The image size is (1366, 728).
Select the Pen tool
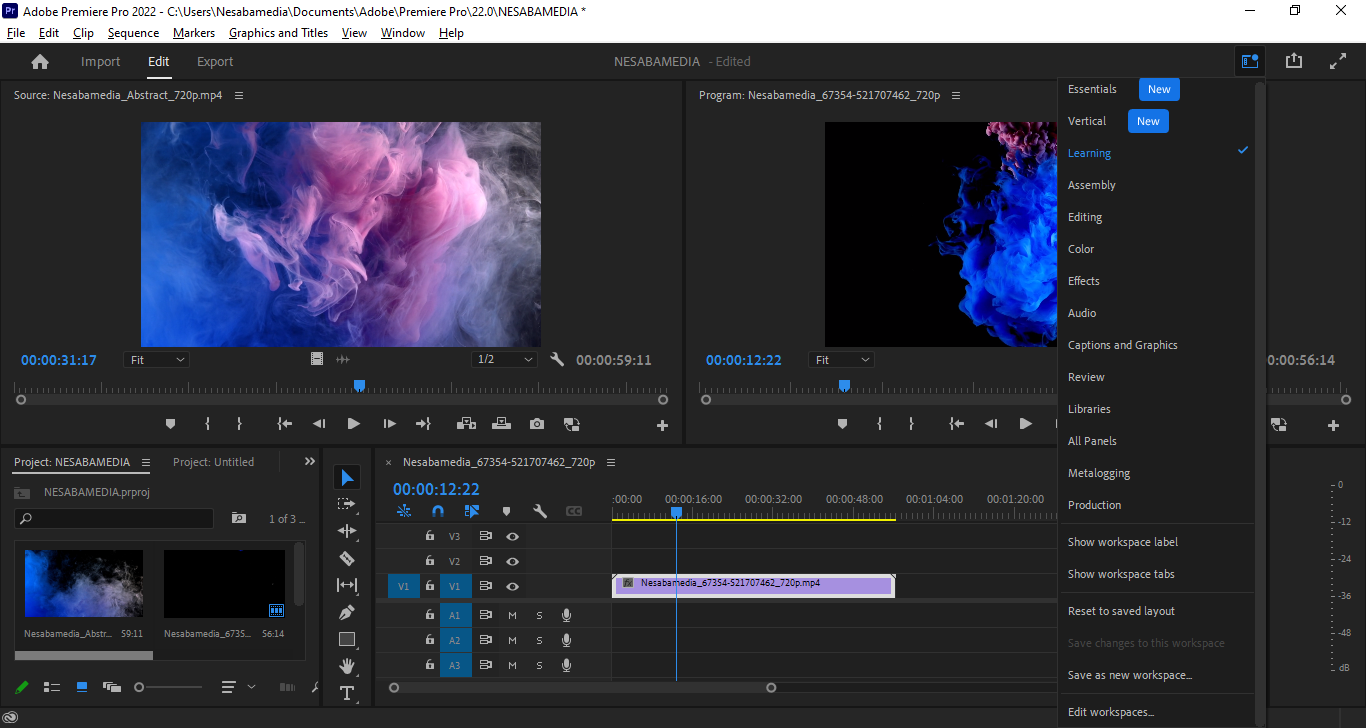click(347, 612)
